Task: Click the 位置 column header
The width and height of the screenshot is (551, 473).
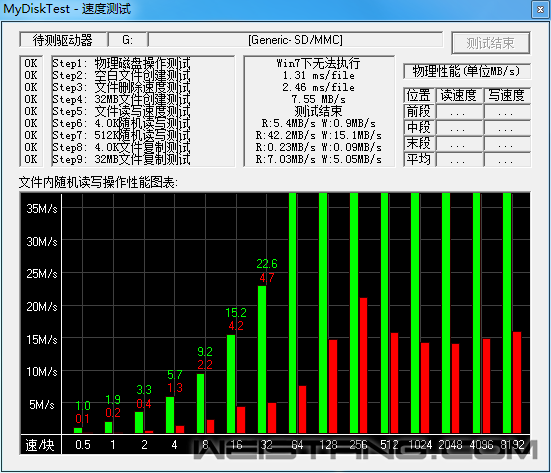Action: coord(419,95)
